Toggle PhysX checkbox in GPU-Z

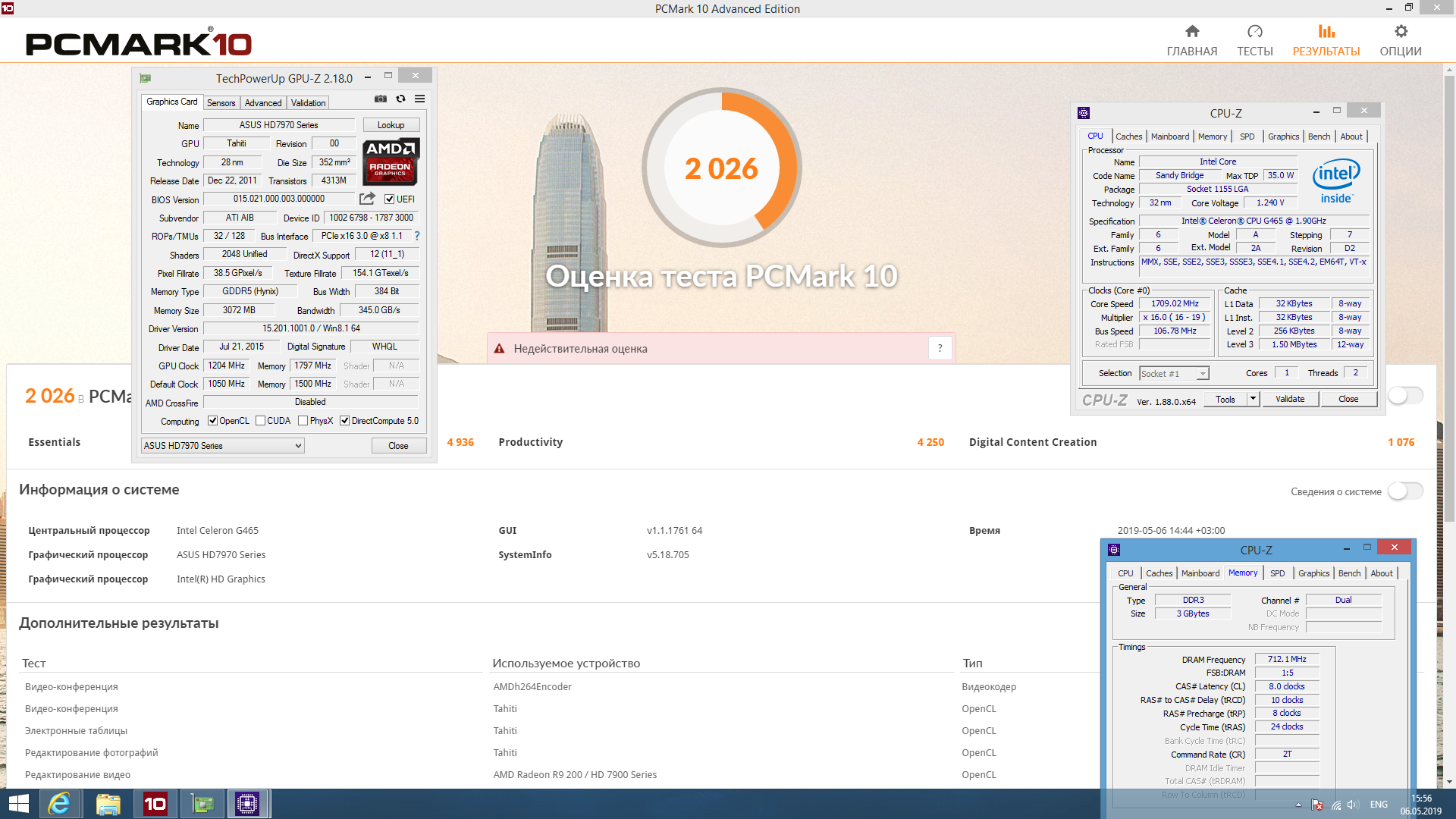[303, 421]
